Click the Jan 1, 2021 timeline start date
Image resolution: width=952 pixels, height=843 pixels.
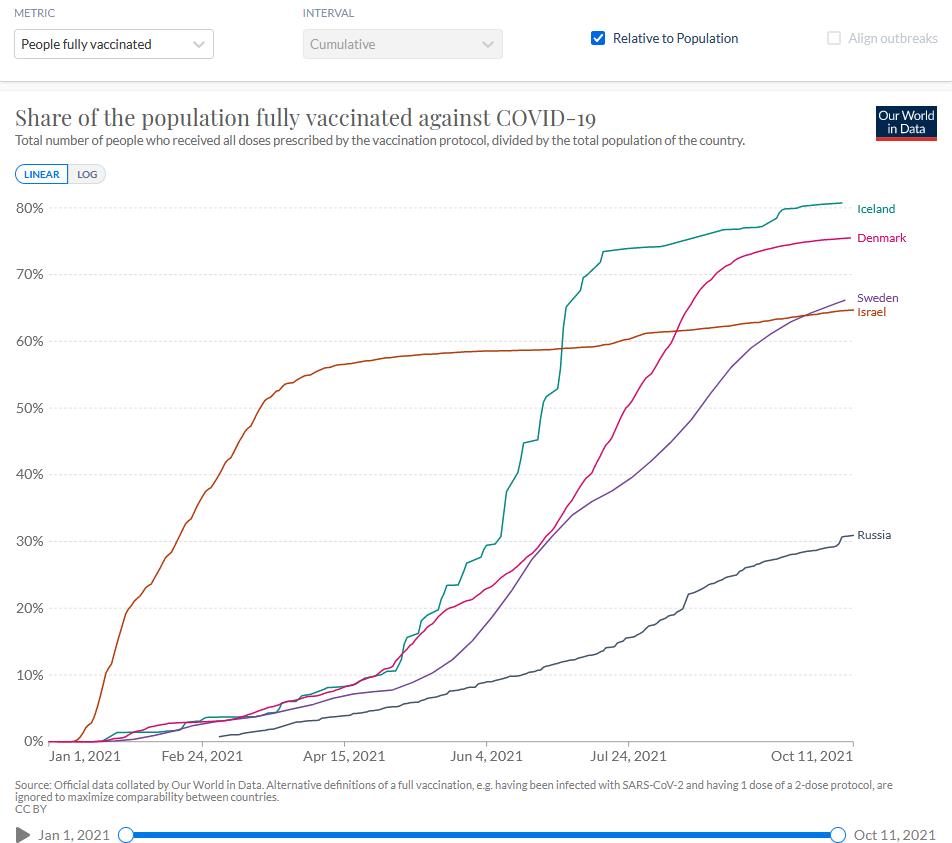click(73, 835)
